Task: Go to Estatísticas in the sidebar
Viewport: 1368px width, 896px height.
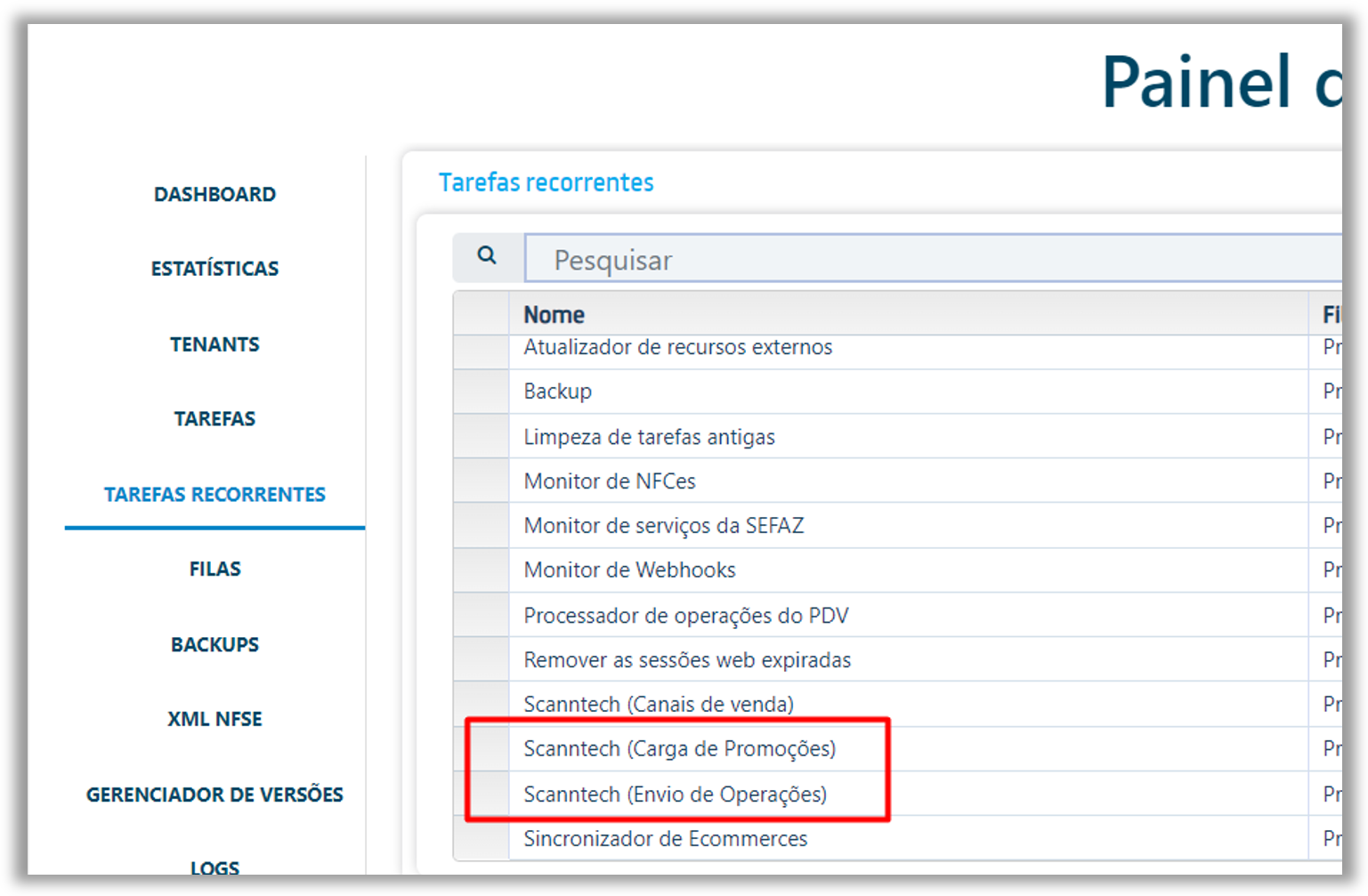Action: coord(215,269)
